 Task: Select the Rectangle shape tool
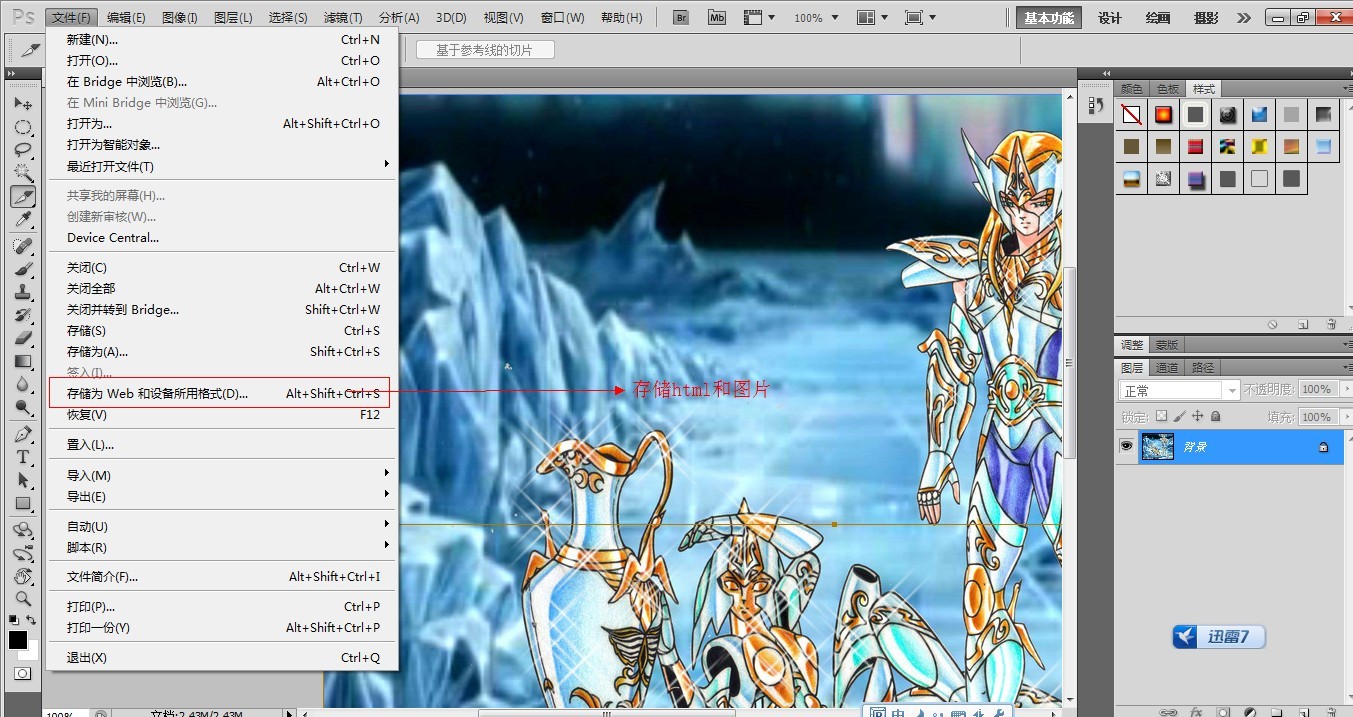tap(23, 503)
